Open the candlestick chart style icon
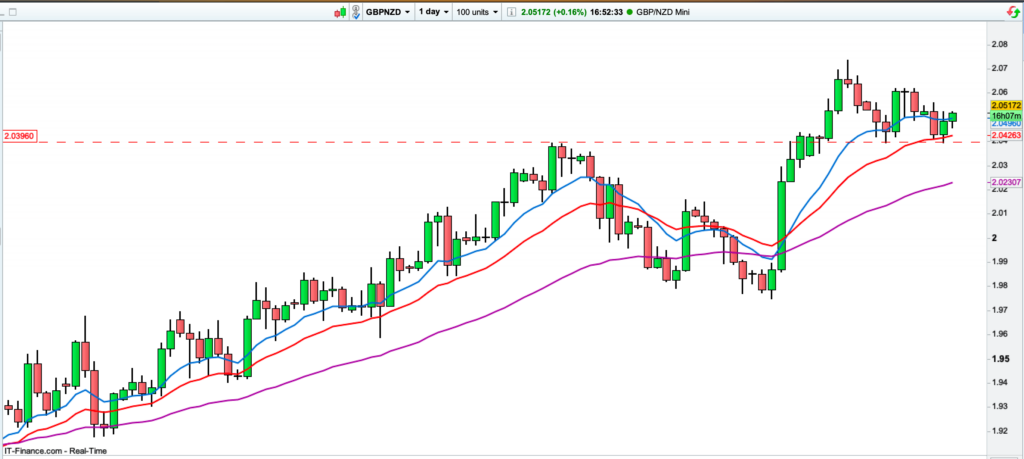The height and width of the screenshot is (459, 1024). [x=340, y=12]
